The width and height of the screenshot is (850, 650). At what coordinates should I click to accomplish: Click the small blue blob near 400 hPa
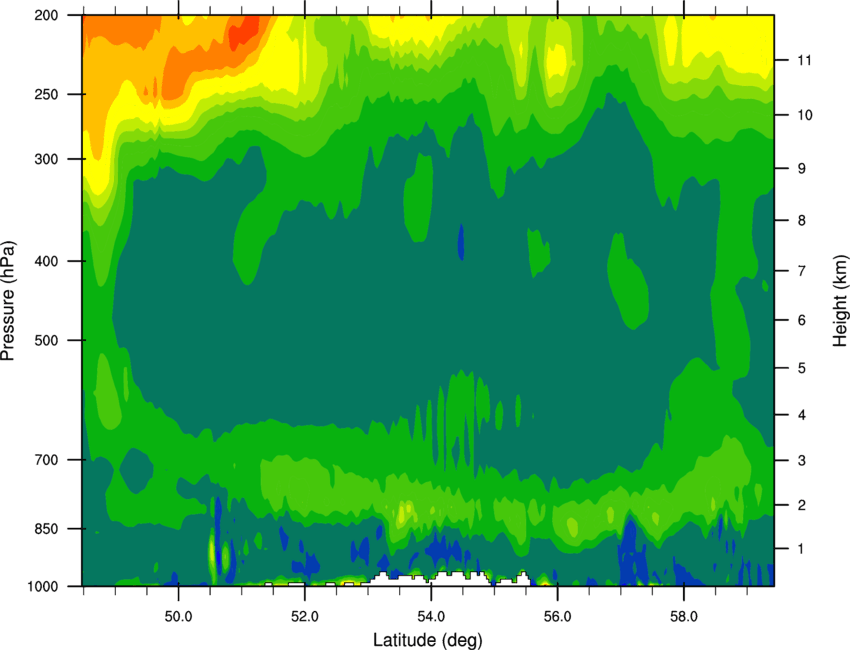(461, 242)
